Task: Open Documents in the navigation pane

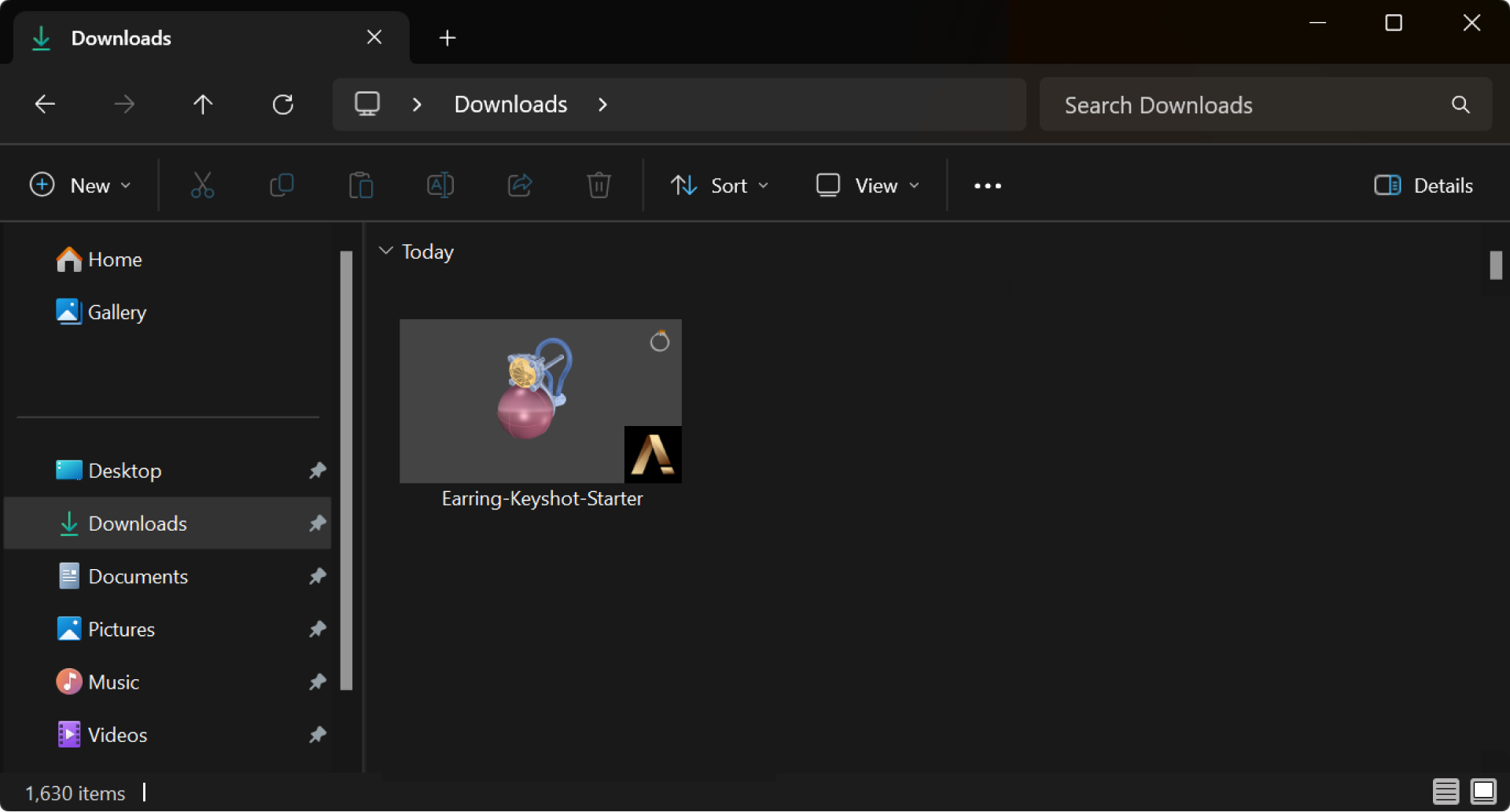Action: [168, 576]
